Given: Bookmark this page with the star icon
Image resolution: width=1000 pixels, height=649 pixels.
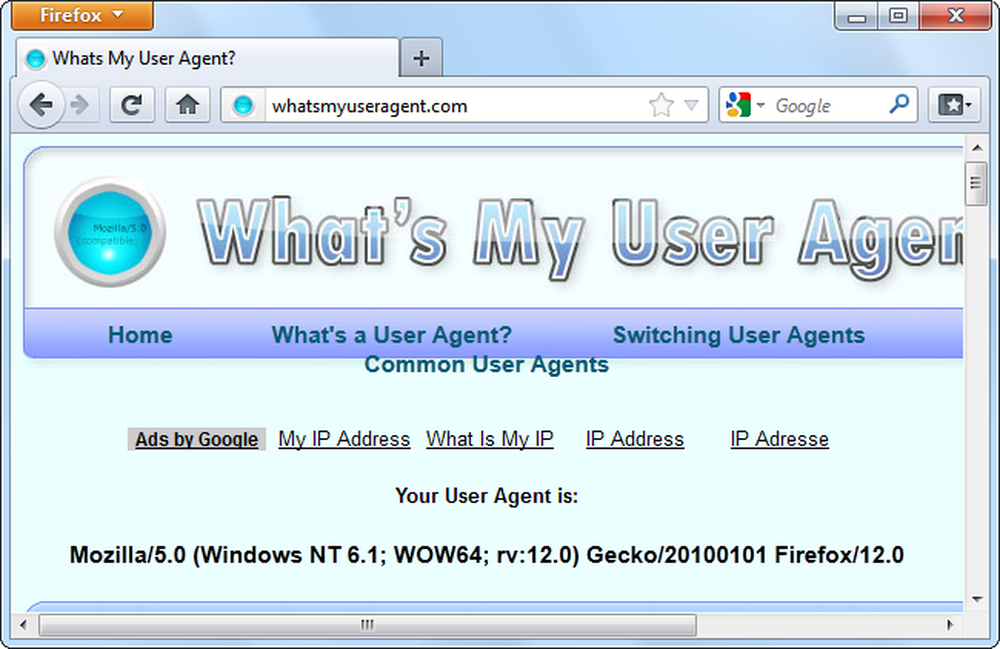Looking at the screenshot, I should 661,105.
